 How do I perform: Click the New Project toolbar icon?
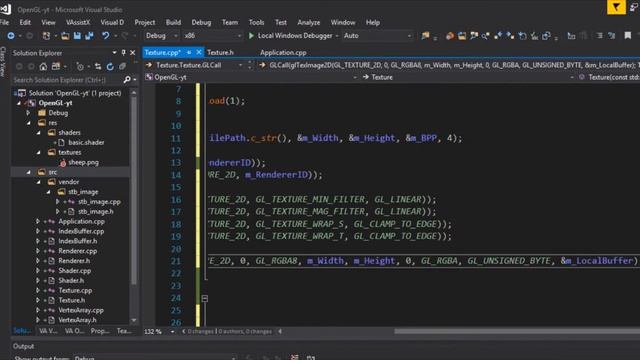[46, 36]
